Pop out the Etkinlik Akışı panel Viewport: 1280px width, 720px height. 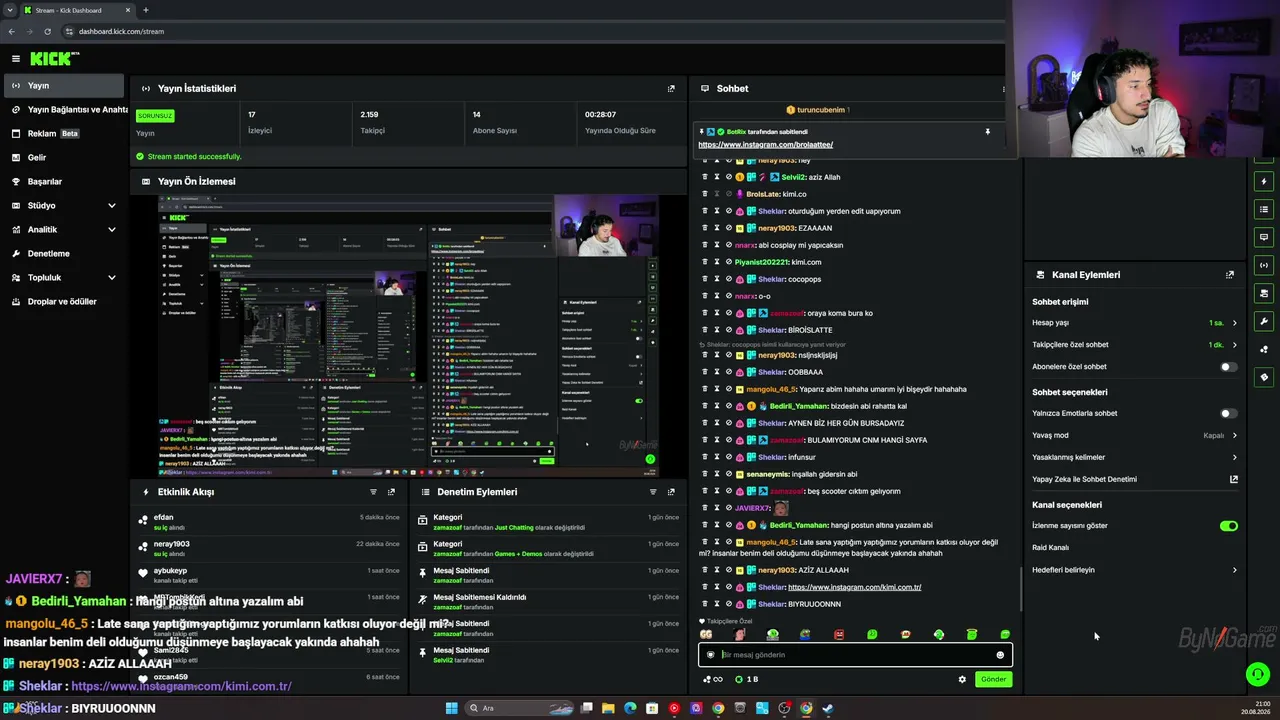(391, 492)
